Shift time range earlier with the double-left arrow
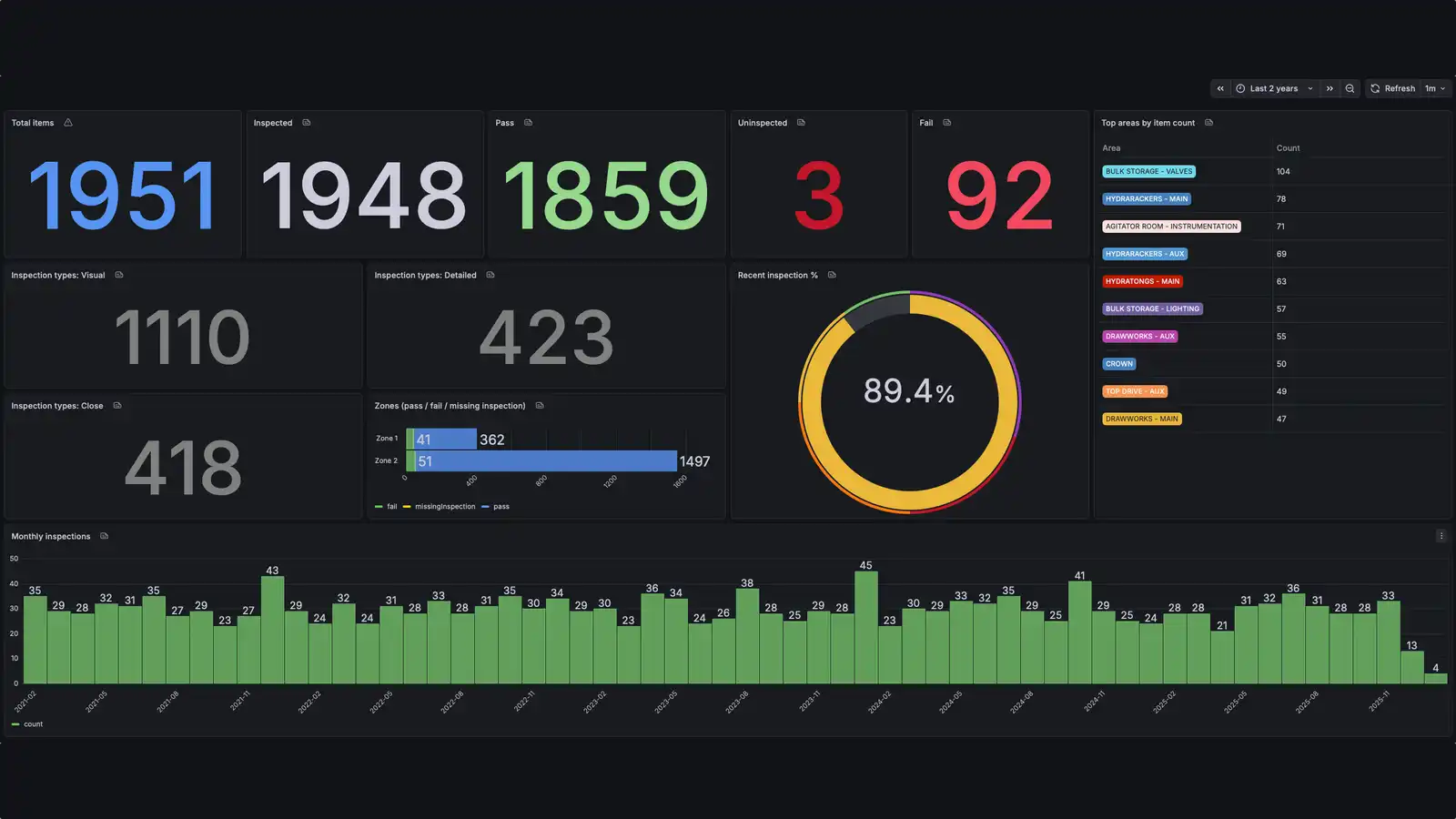 tap(1220, 87)
